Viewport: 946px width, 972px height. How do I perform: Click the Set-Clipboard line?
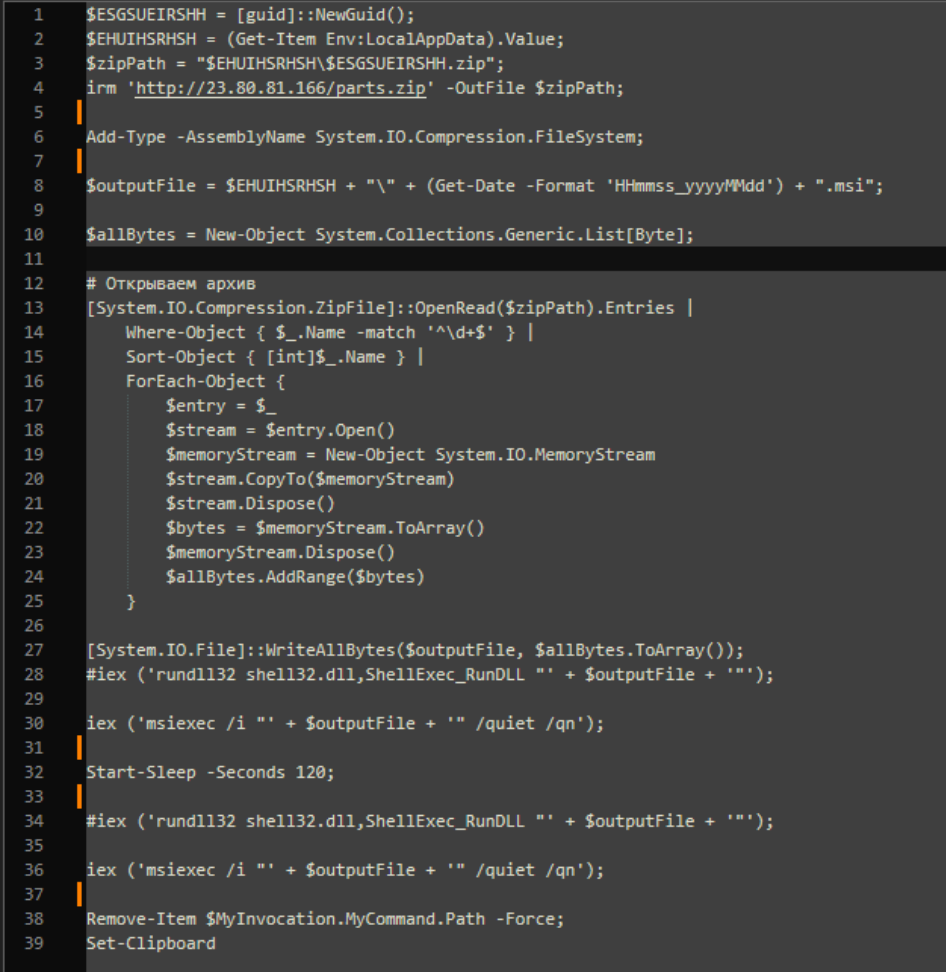[x=151, y=943]
